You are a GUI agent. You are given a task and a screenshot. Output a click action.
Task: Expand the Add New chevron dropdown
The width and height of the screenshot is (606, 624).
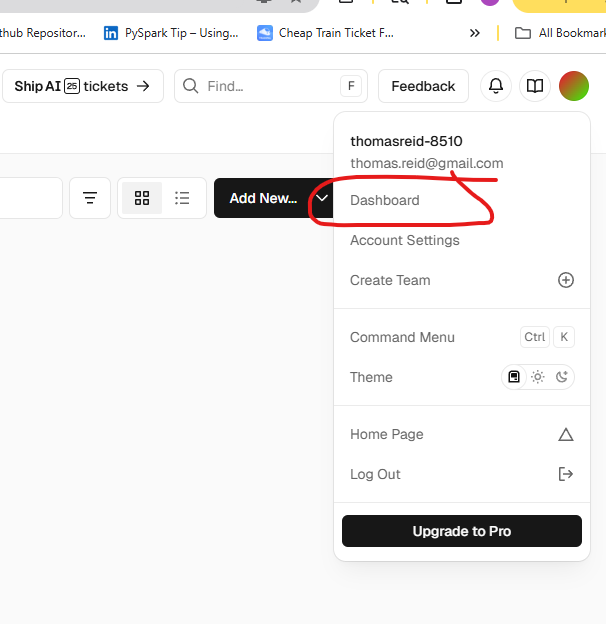click(x=322, y=198)
